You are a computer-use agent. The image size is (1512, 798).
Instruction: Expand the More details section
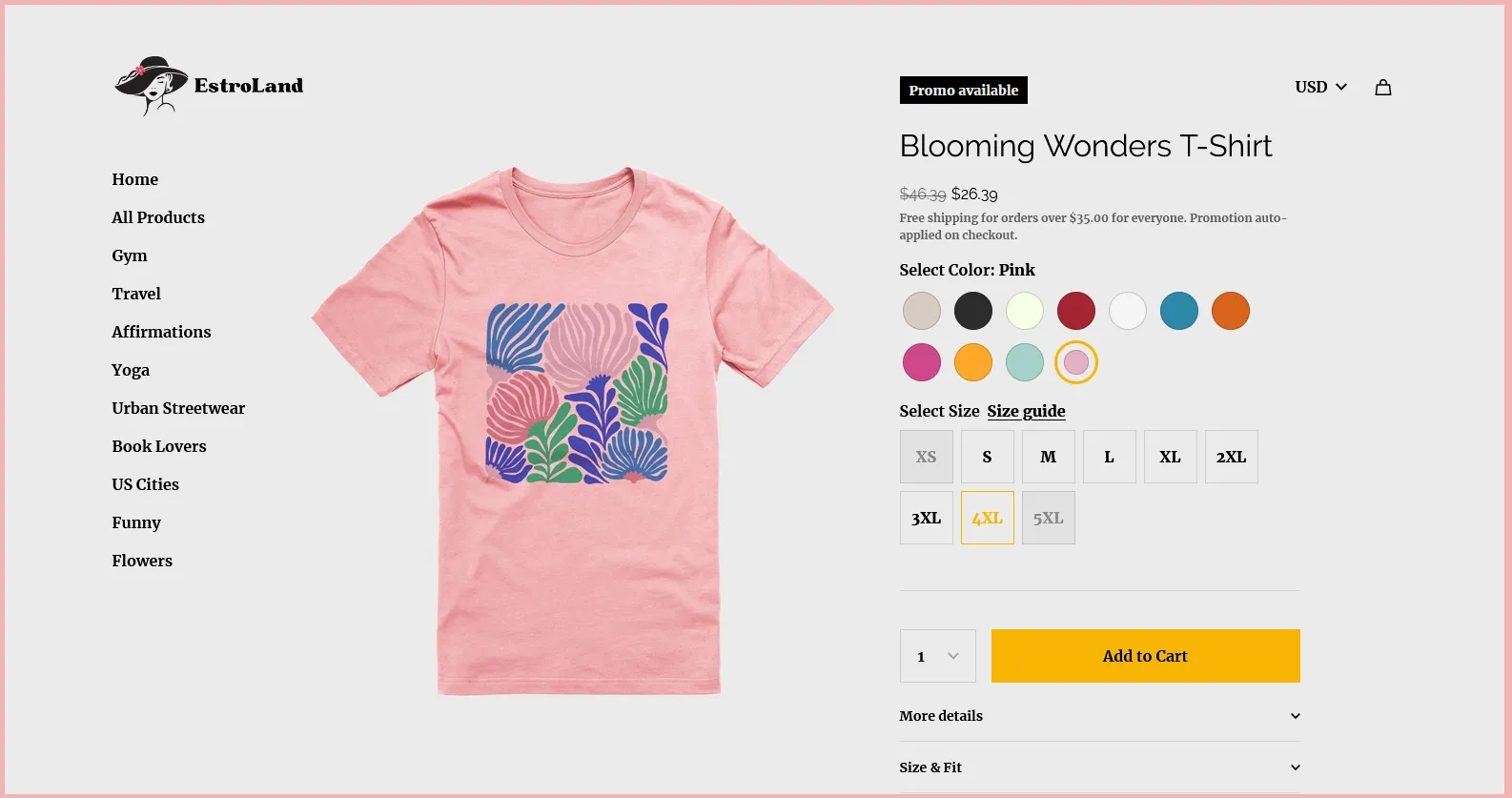(x=1099, y=716)
